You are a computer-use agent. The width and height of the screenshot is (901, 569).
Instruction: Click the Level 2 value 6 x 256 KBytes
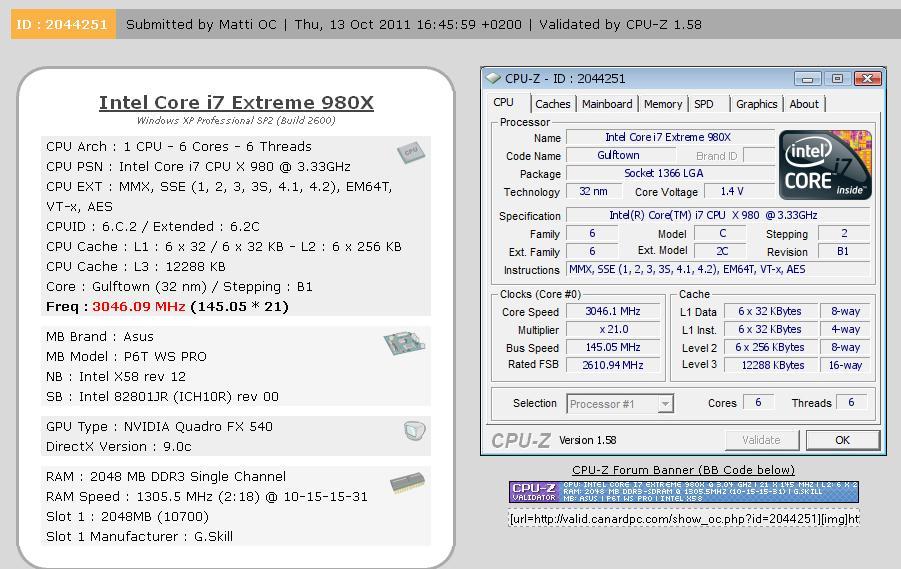pyautogui.click(x=770, y=347)
